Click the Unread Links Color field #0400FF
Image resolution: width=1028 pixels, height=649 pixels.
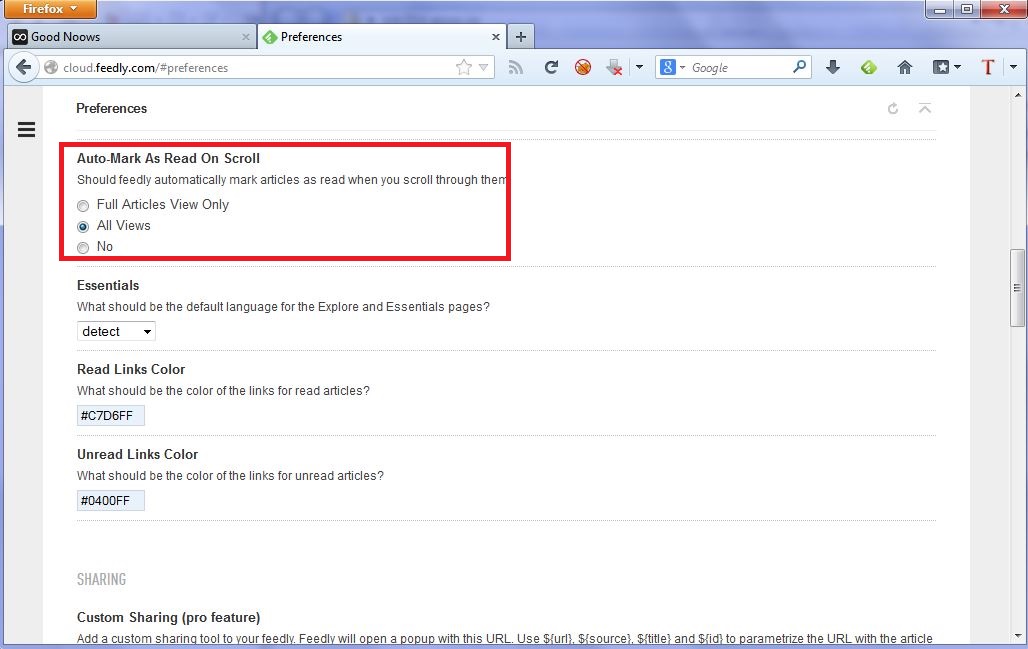click(111, 501)
